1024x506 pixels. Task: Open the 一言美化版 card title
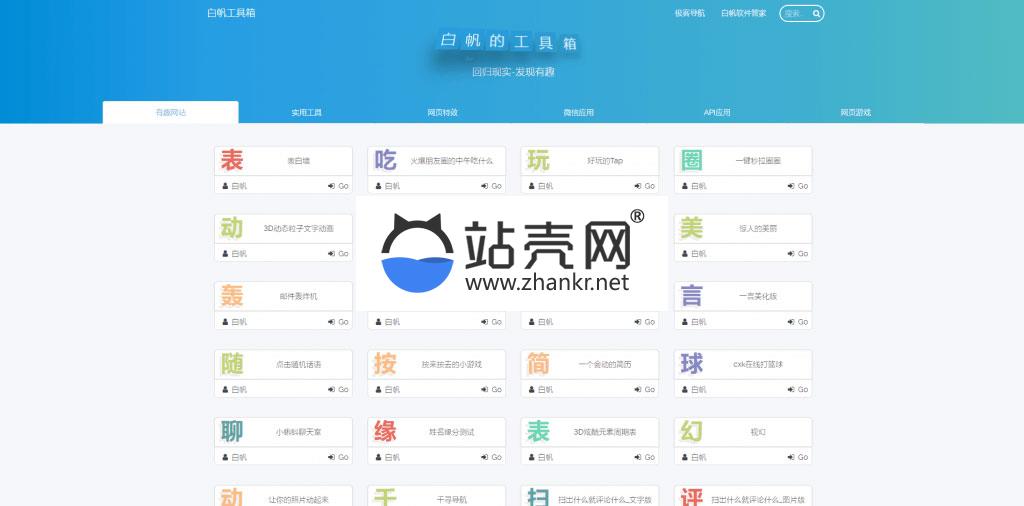[x=758, y=296]
